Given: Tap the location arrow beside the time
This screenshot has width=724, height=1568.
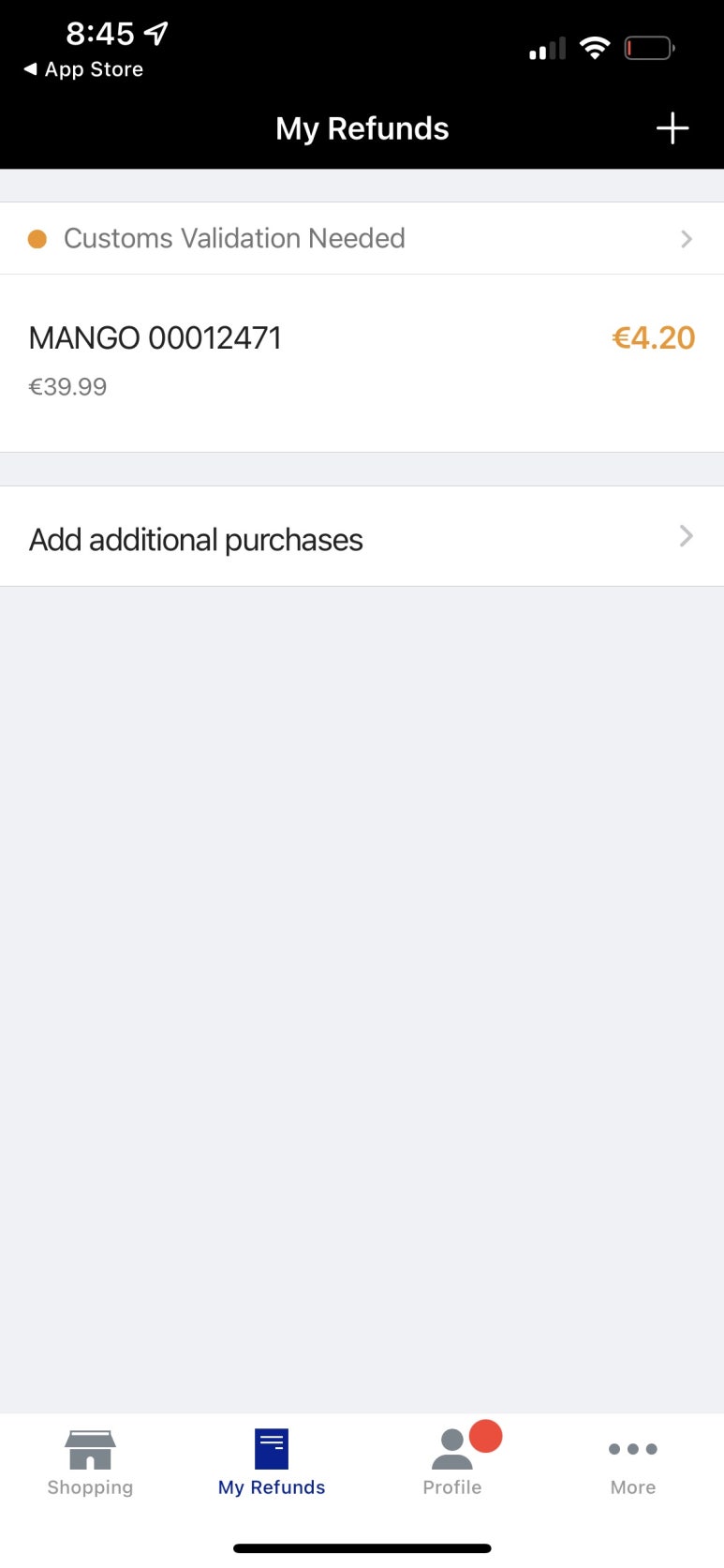Looking at the screenshot, I should [x=156, y=34].
